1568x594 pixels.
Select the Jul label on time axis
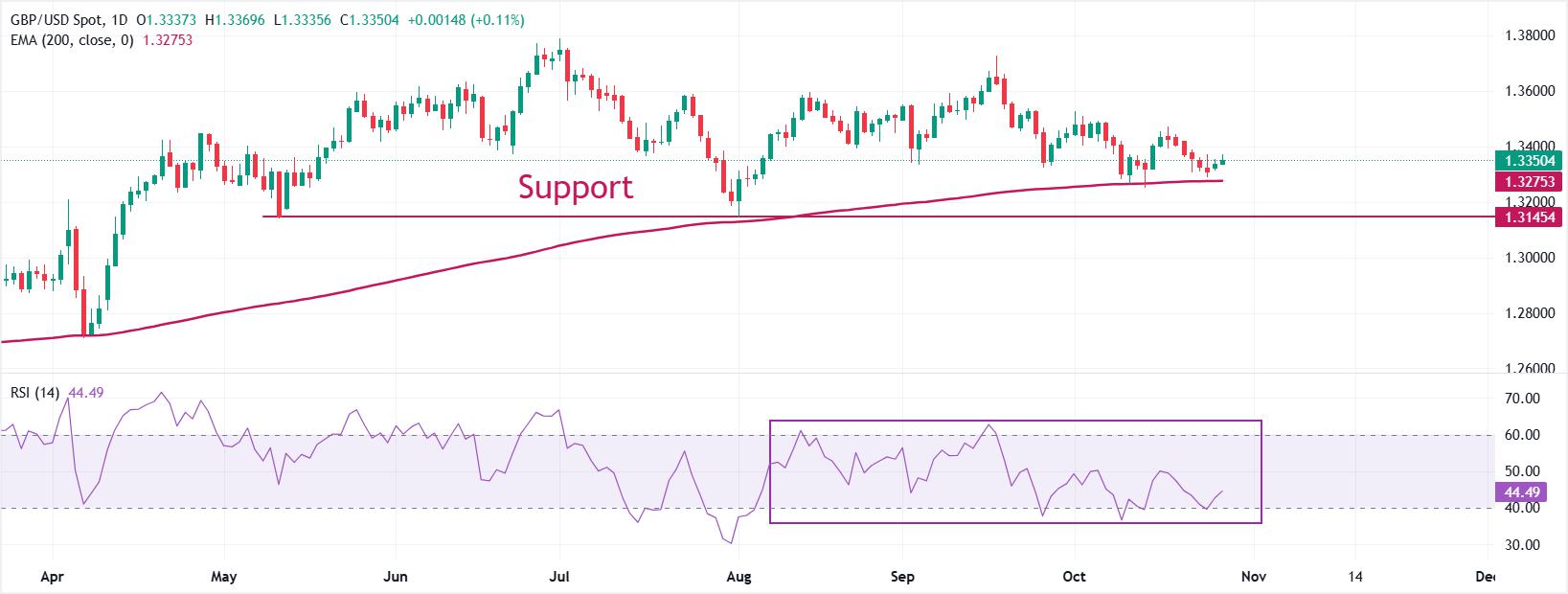pos(559,577)
